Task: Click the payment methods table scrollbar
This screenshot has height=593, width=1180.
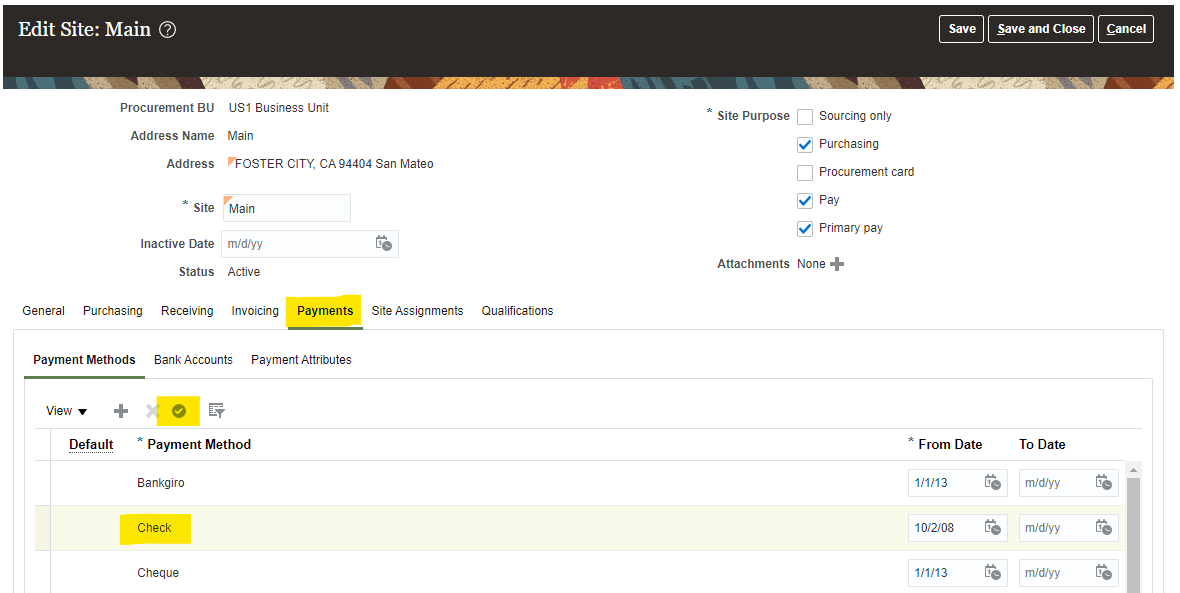Action: point(1132,530)
